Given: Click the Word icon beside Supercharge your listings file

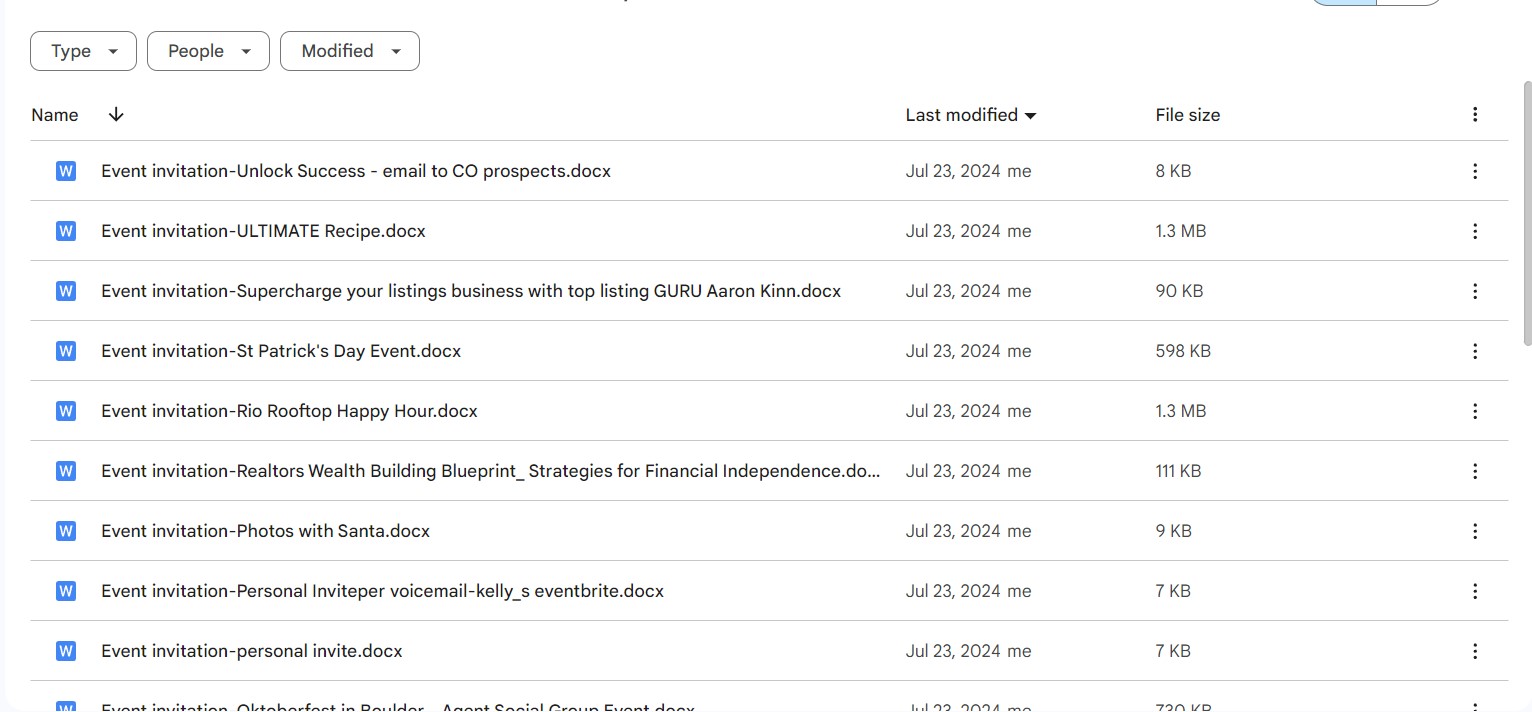Looking at the screenshot, I should [66, 291].
